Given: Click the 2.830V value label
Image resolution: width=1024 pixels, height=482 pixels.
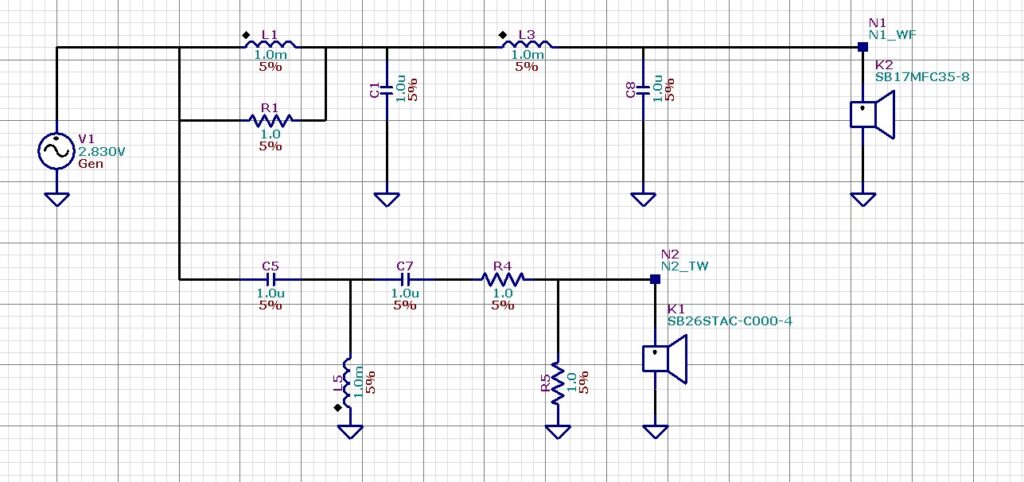Looking at the screenshot, I should tap(99, 151).
